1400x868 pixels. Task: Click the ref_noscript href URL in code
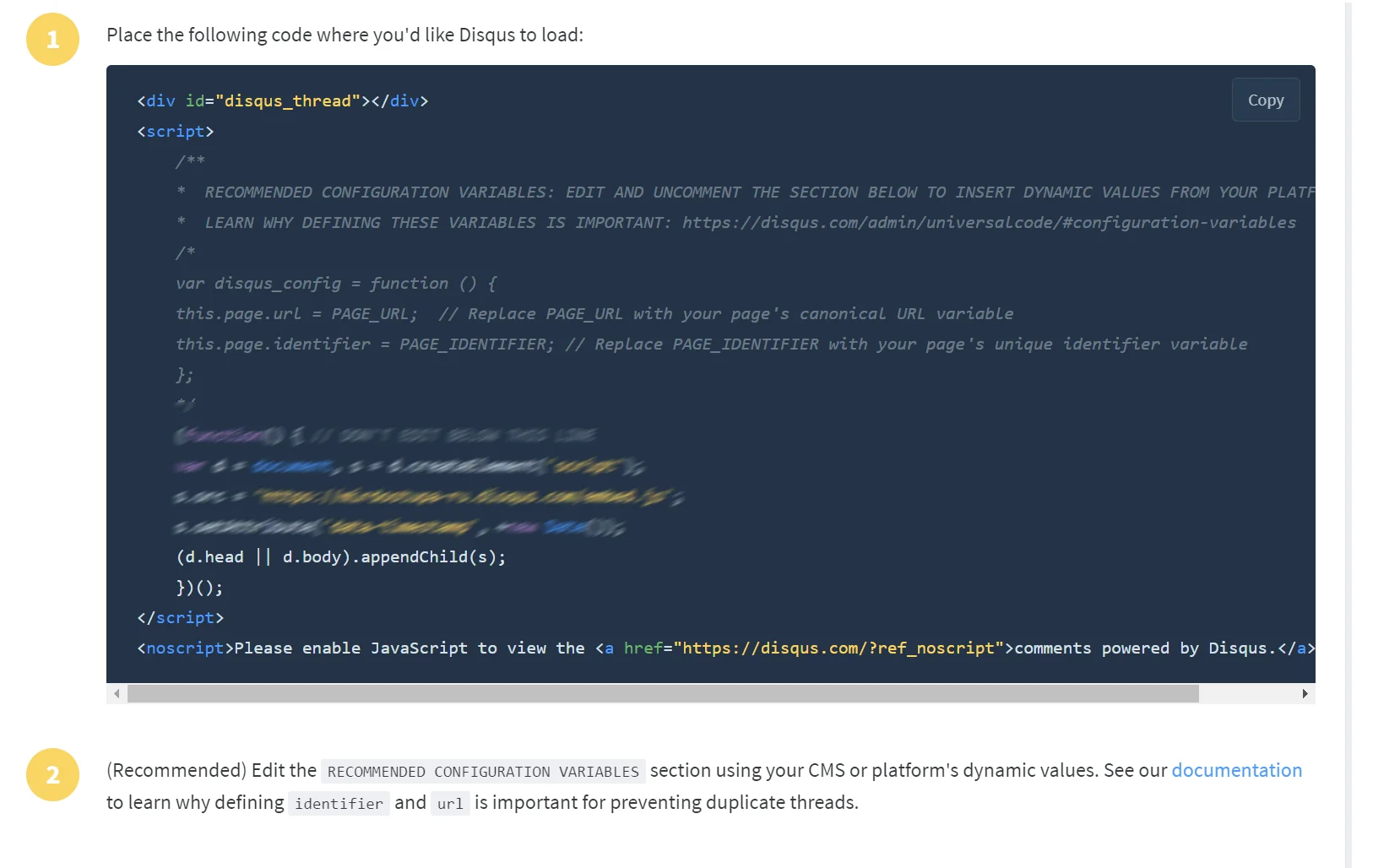838,648
